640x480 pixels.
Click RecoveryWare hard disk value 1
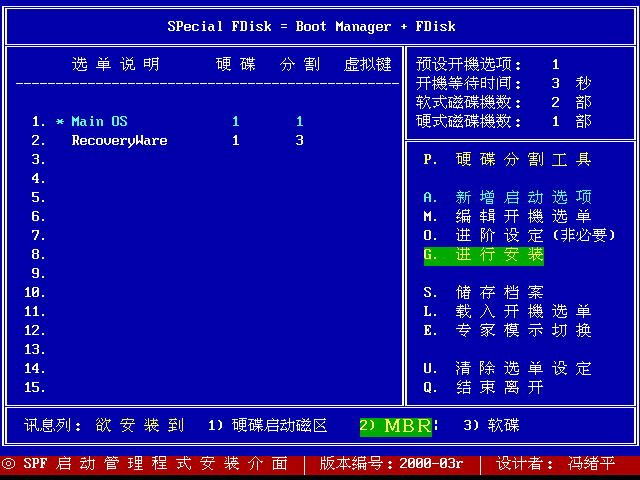click(236, 140)
